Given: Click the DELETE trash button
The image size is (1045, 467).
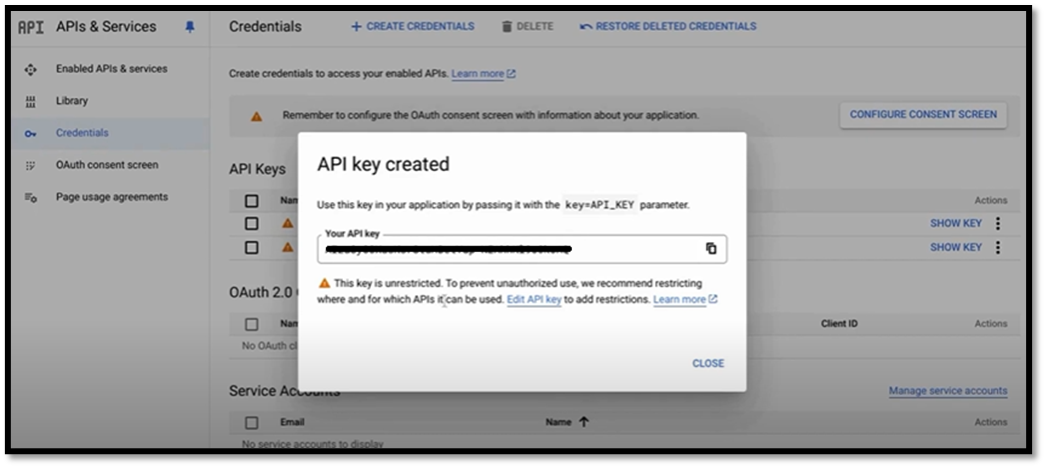Looking at the screenshot, I should pyautogui.click(x=527, y=27).
